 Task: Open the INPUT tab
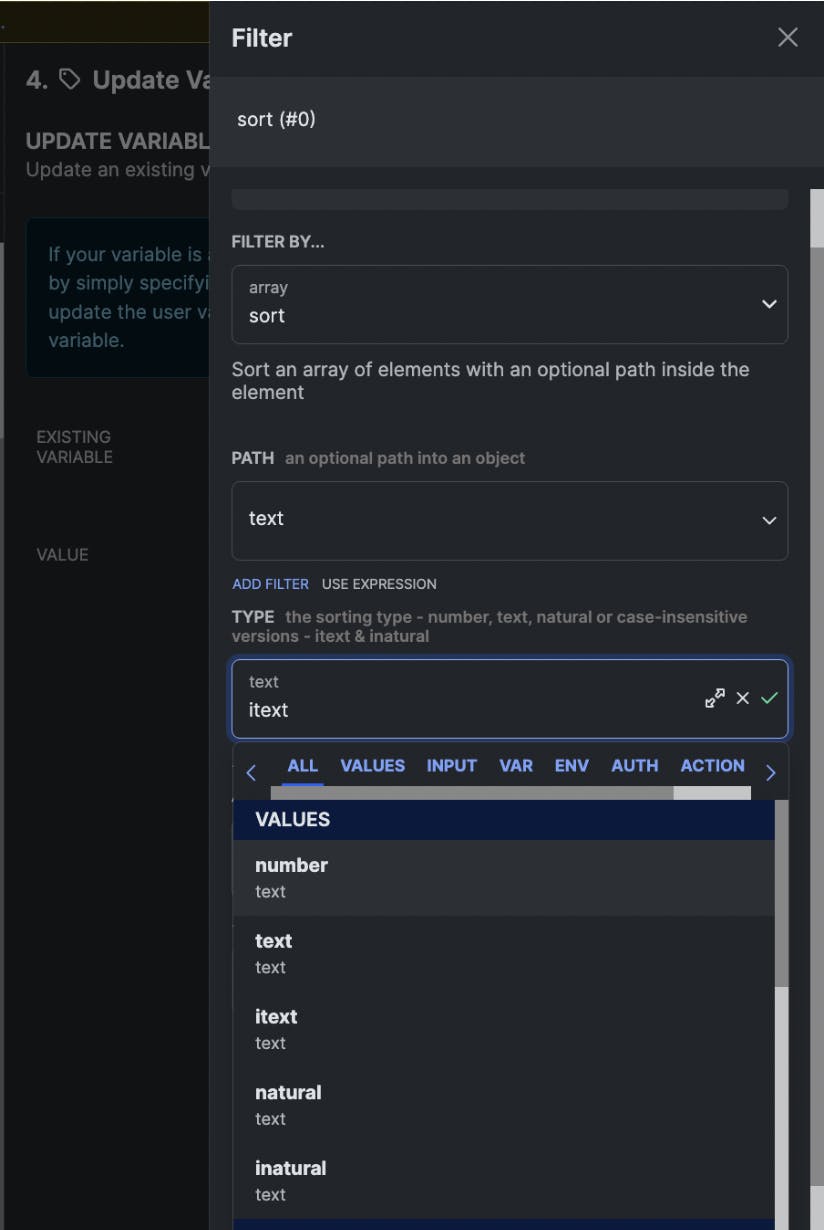pos(451,766)
